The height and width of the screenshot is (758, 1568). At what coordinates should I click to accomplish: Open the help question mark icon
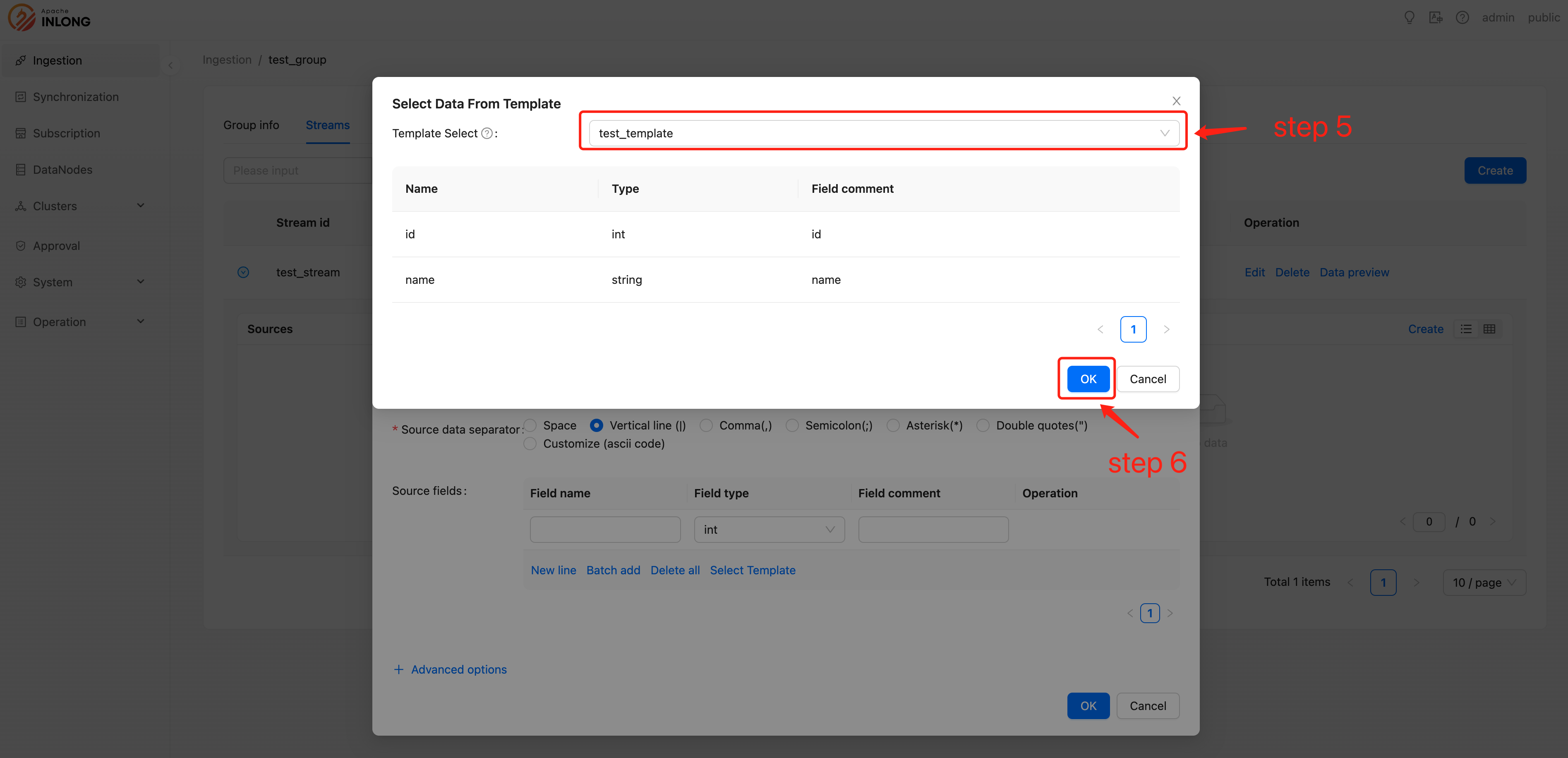point(1462,18)
